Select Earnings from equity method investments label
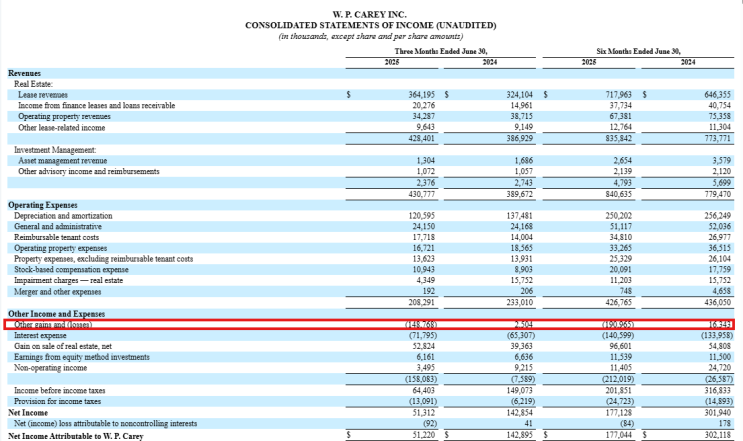 [82, 358]
